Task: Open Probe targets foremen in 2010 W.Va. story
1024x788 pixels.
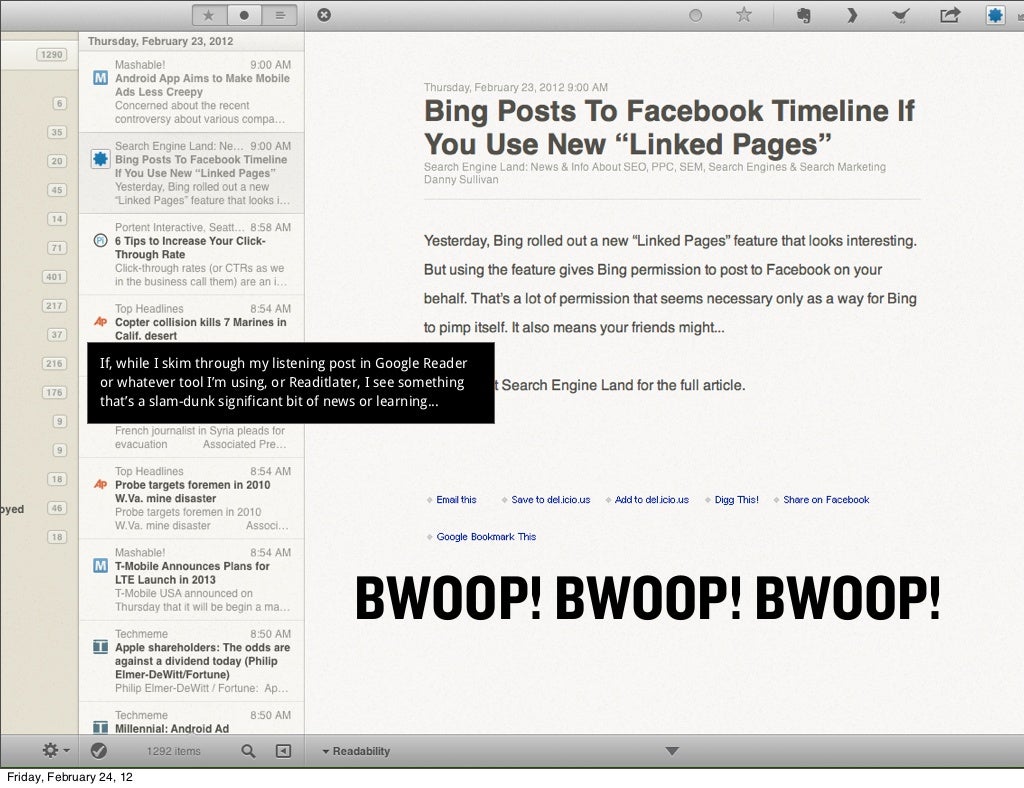Action: 191,499
